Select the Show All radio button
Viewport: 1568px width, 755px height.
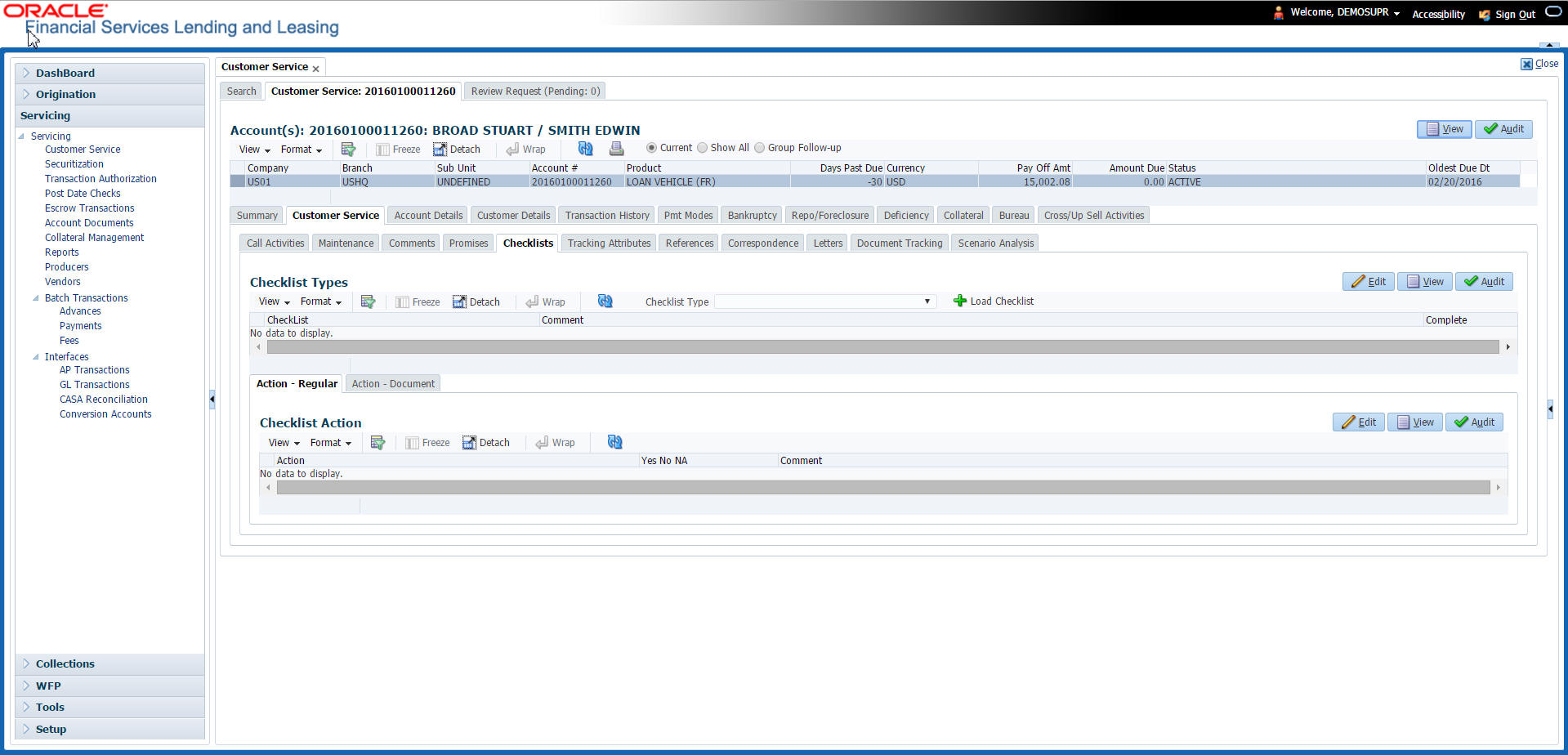coord(702,148)
